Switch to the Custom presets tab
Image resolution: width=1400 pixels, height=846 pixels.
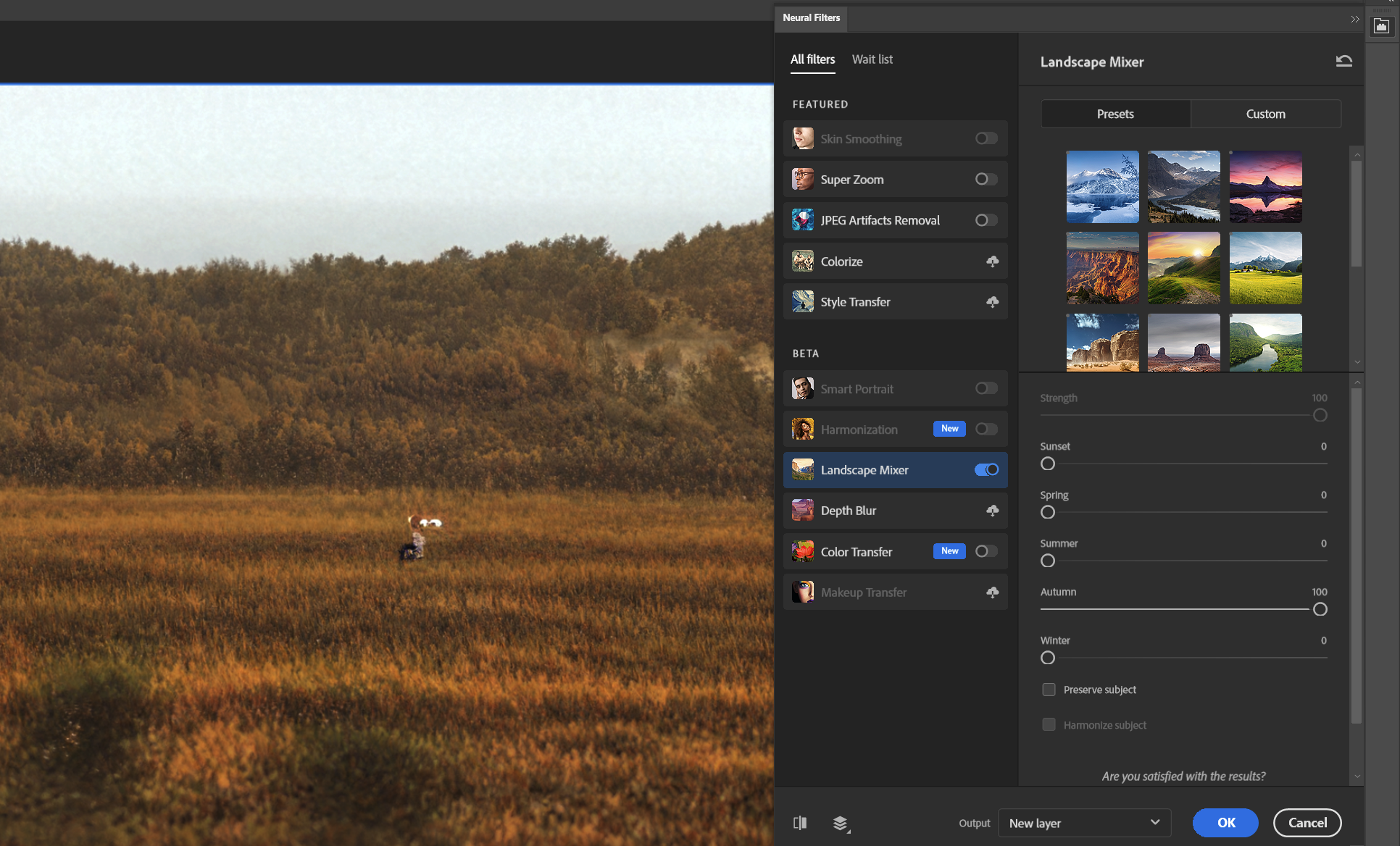point(1265,113)
